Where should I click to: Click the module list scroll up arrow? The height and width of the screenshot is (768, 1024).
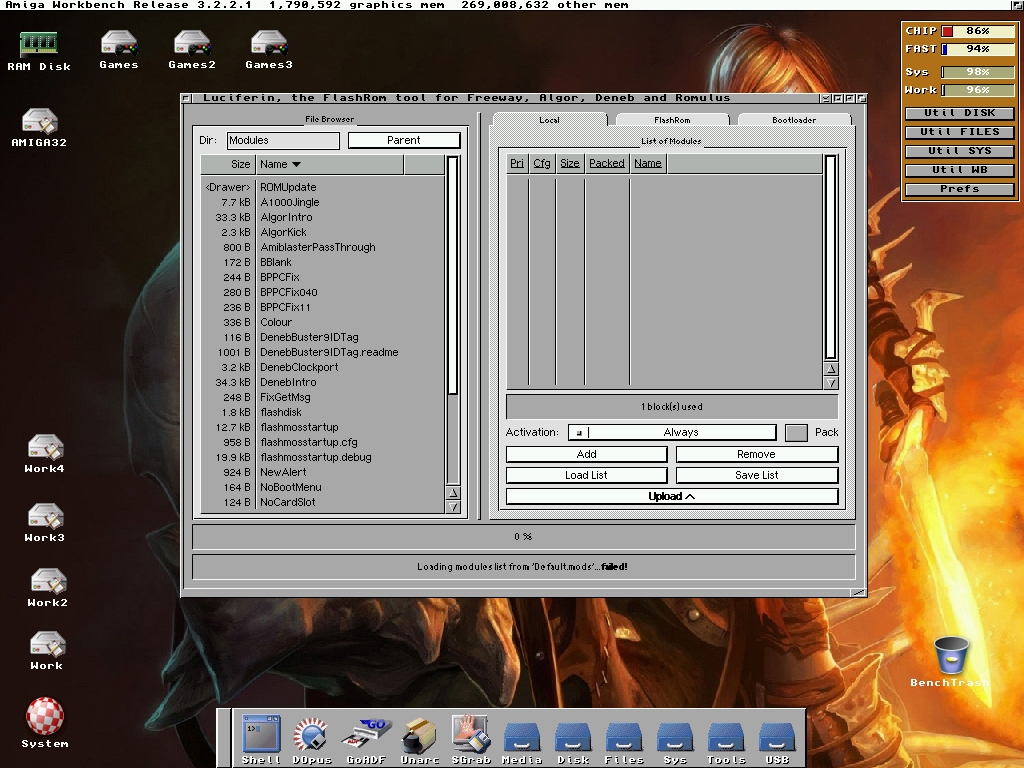point(831,369)
